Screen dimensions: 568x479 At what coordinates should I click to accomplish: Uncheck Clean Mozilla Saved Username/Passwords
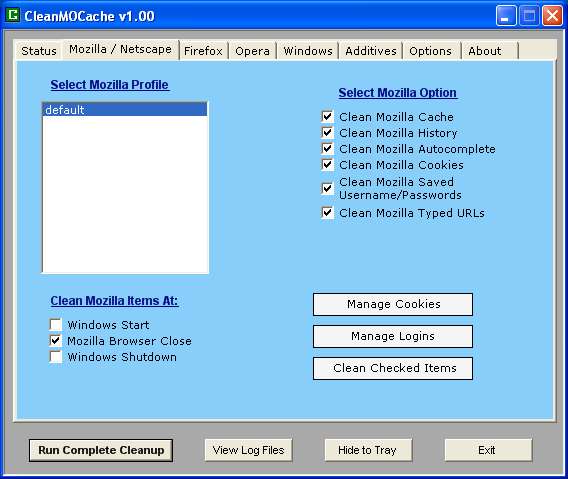(x=327, y=188)
